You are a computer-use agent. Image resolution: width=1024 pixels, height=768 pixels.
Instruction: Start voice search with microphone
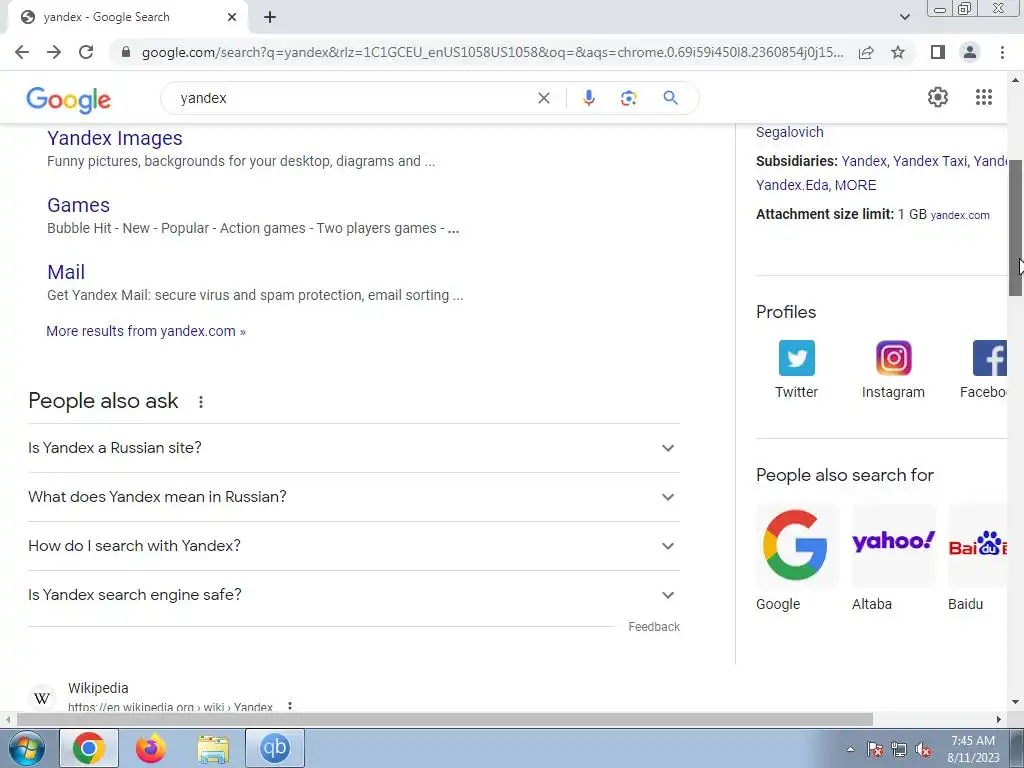(x=588, y=98)
